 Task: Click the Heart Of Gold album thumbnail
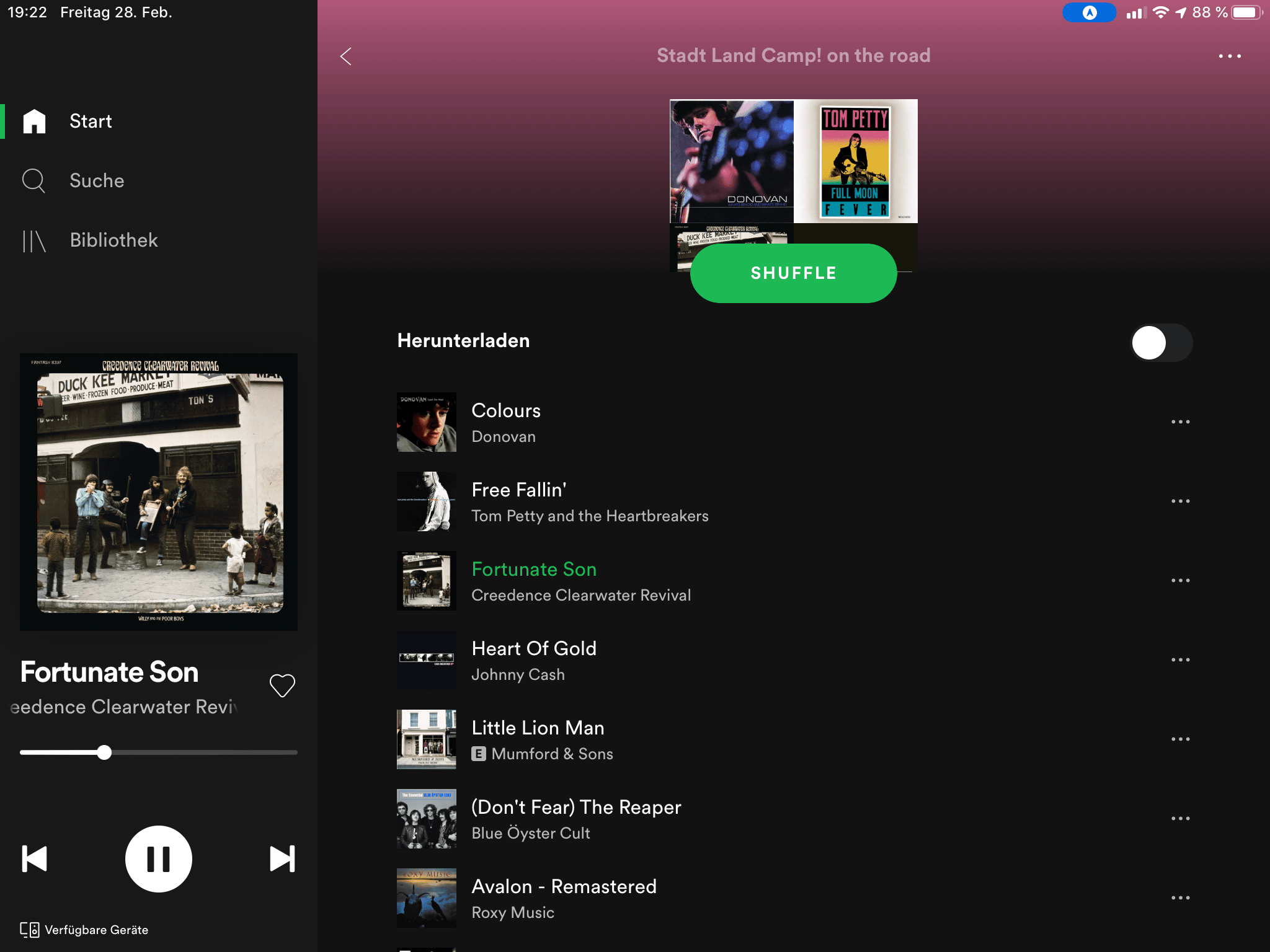pos(427,660)
